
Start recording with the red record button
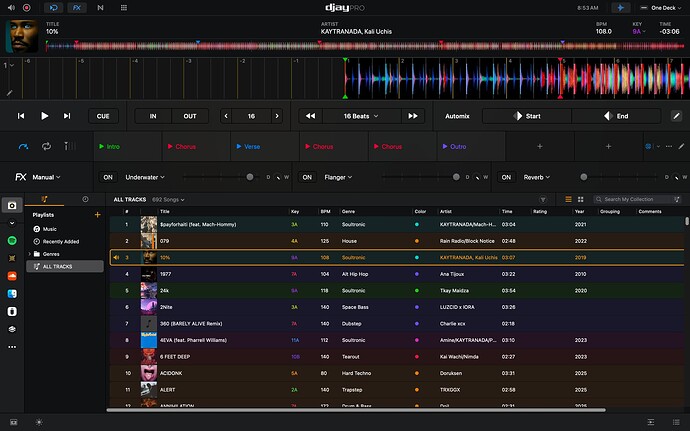point(27,7)
